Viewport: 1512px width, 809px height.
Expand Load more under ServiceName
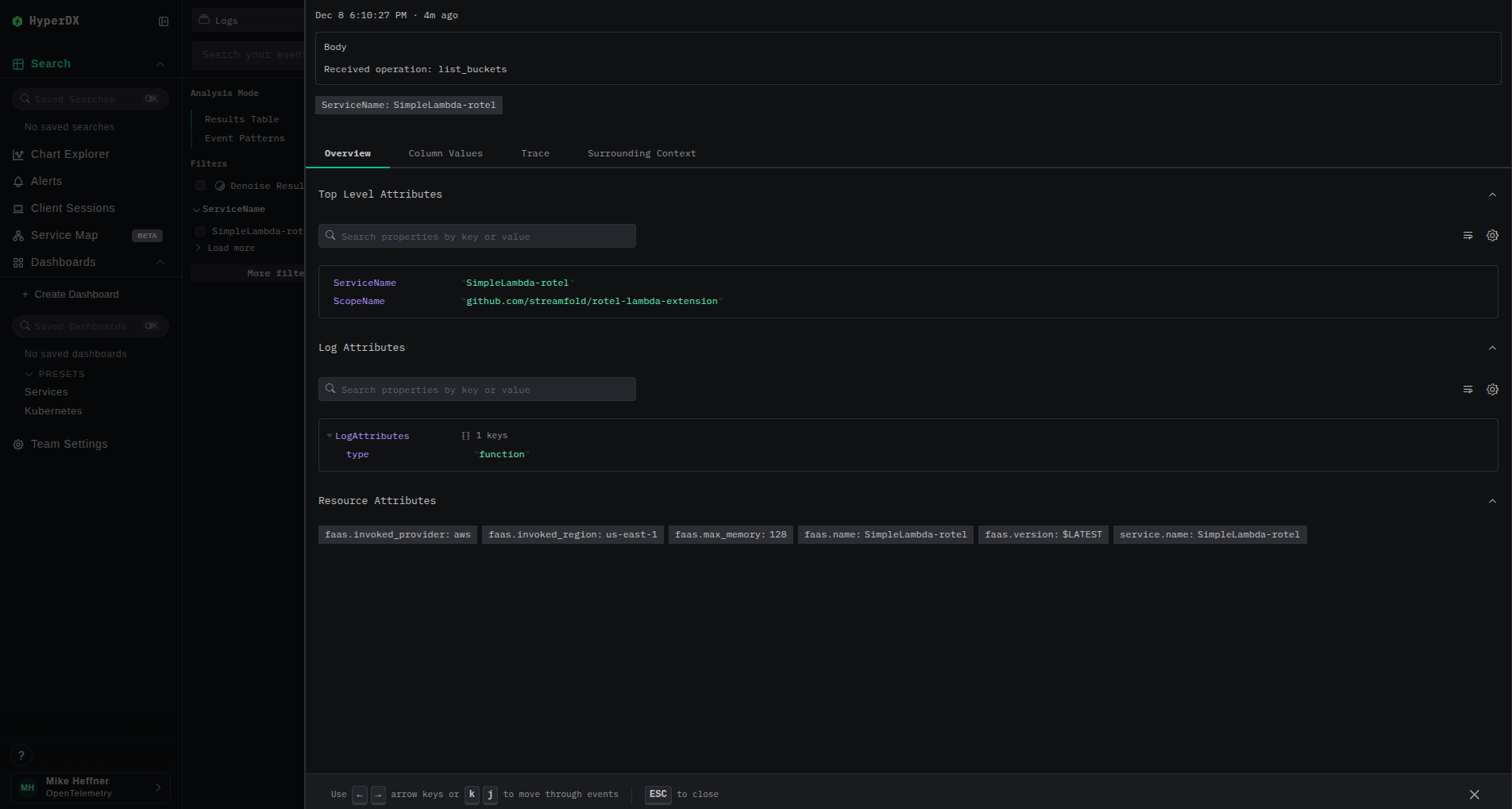coord(197,248)
